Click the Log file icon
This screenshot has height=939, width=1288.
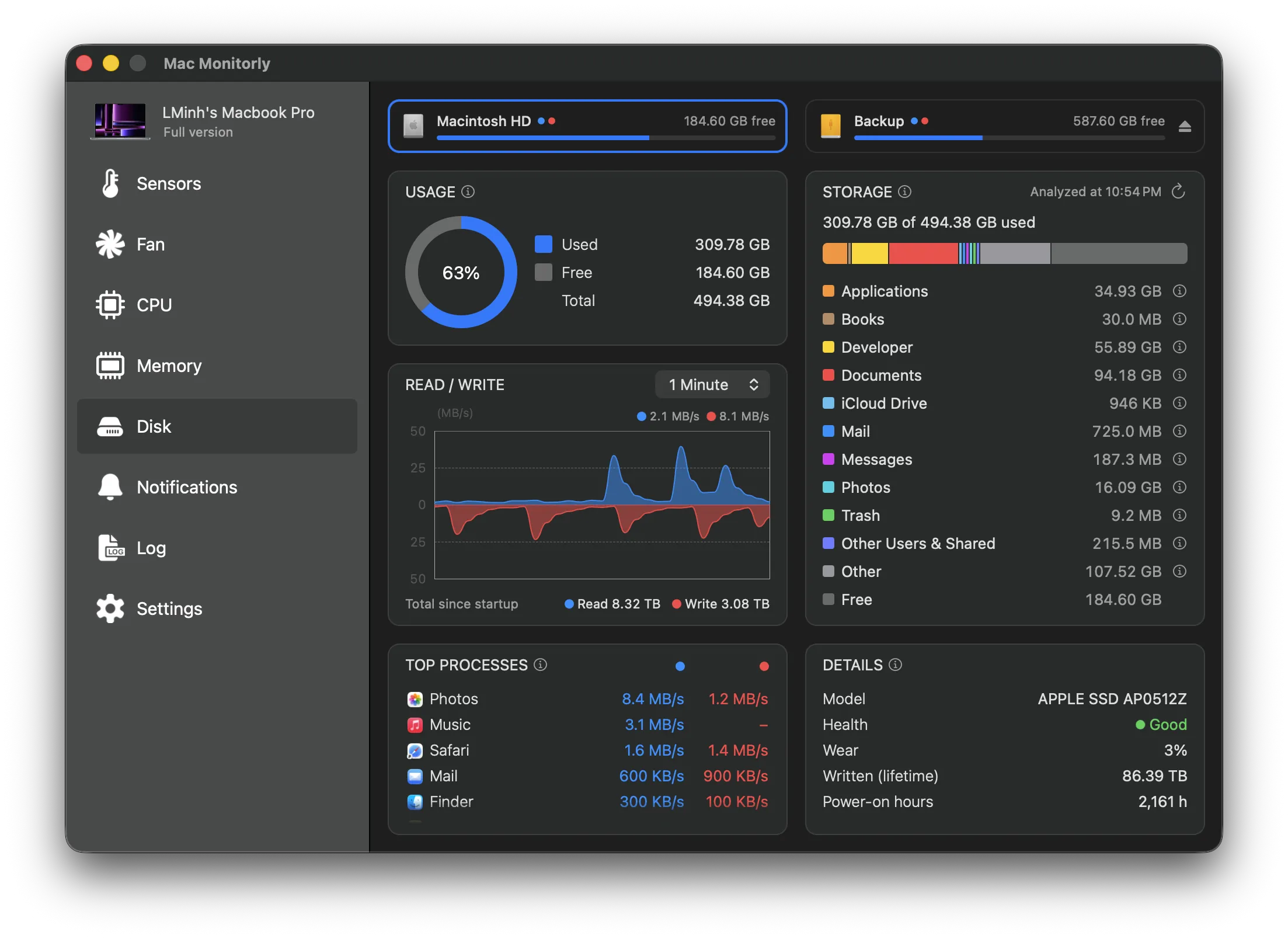click(111, 548)
